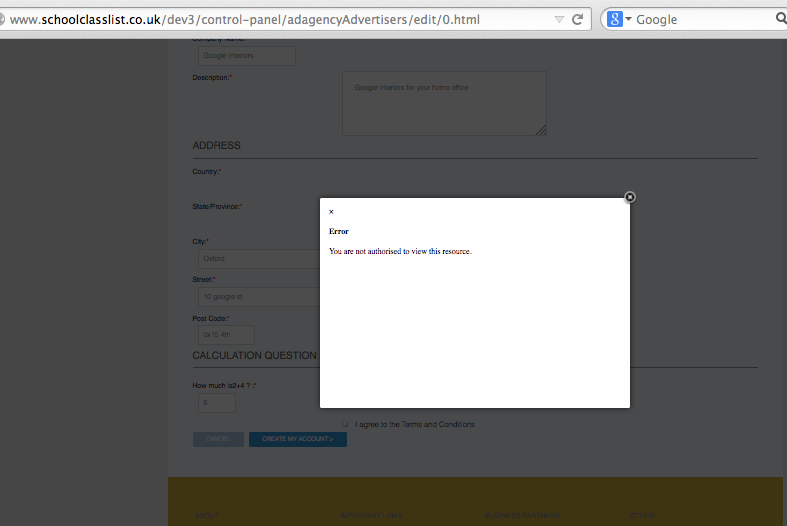
Task: Grab the Description textarea resize handle
Action: [x=541, y=130]
